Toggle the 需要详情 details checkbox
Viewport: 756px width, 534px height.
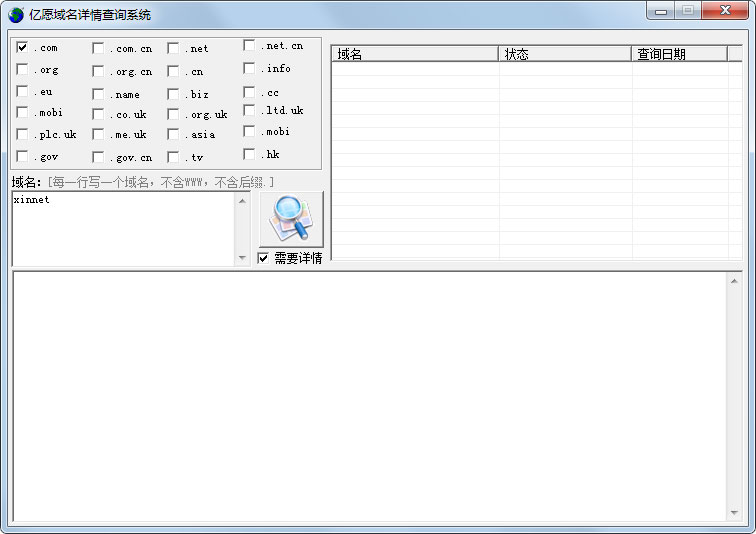click(263, 258)
